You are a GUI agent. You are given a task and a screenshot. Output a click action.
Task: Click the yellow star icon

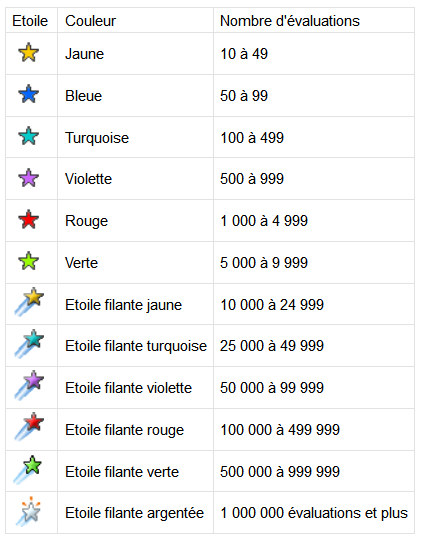click(x=29, y=53)
